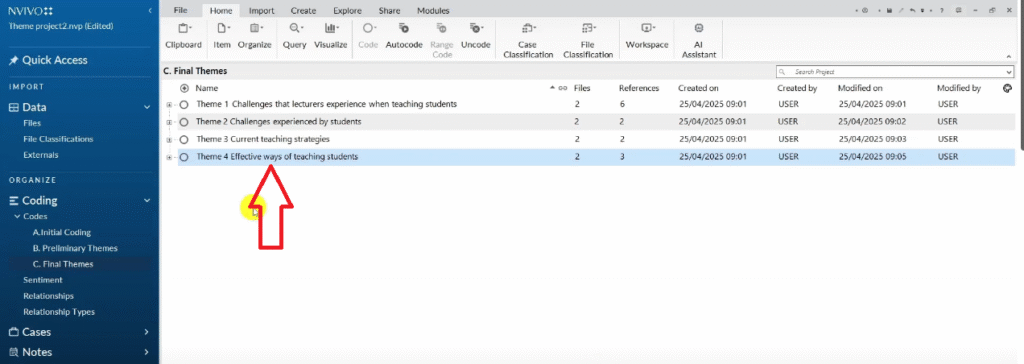Select the circle for Theme 4 Effective ways
1024x364 pixels.
[x=184, y=157]
